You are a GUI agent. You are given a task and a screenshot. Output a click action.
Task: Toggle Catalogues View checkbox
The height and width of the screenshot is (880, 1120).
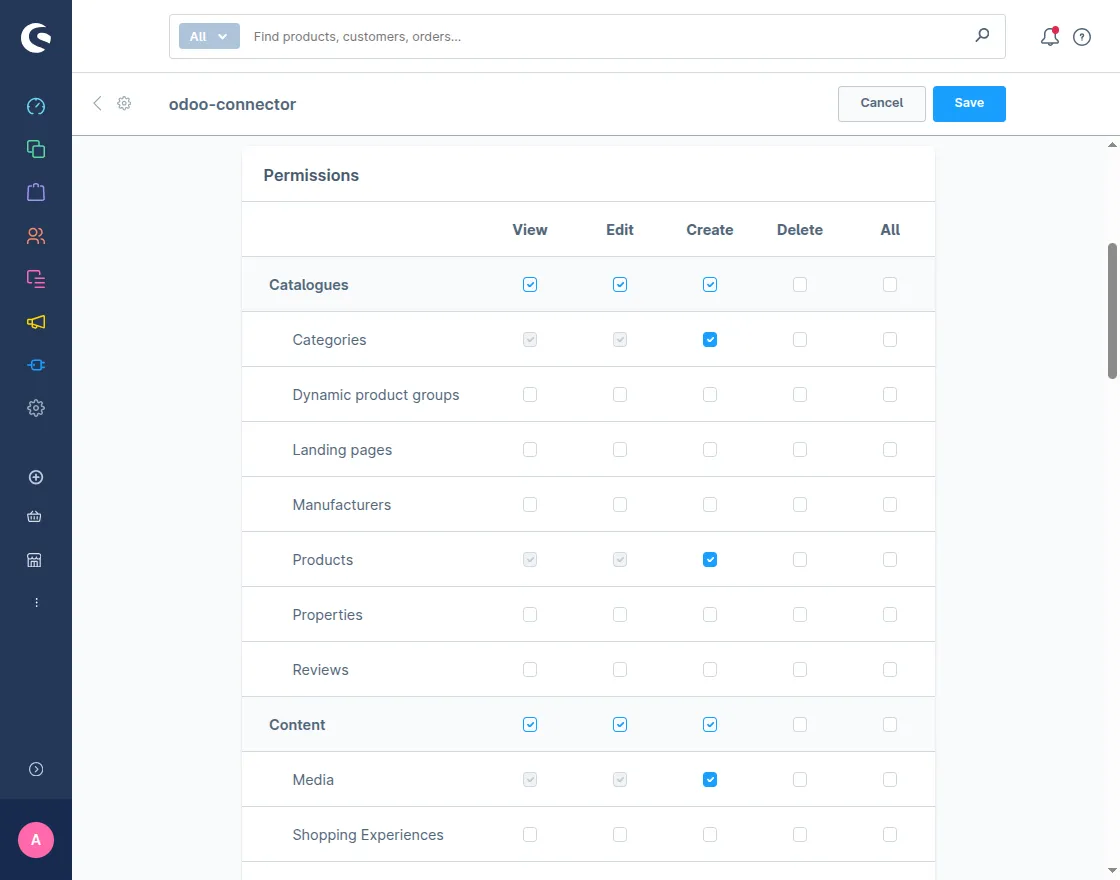[530, 284]
